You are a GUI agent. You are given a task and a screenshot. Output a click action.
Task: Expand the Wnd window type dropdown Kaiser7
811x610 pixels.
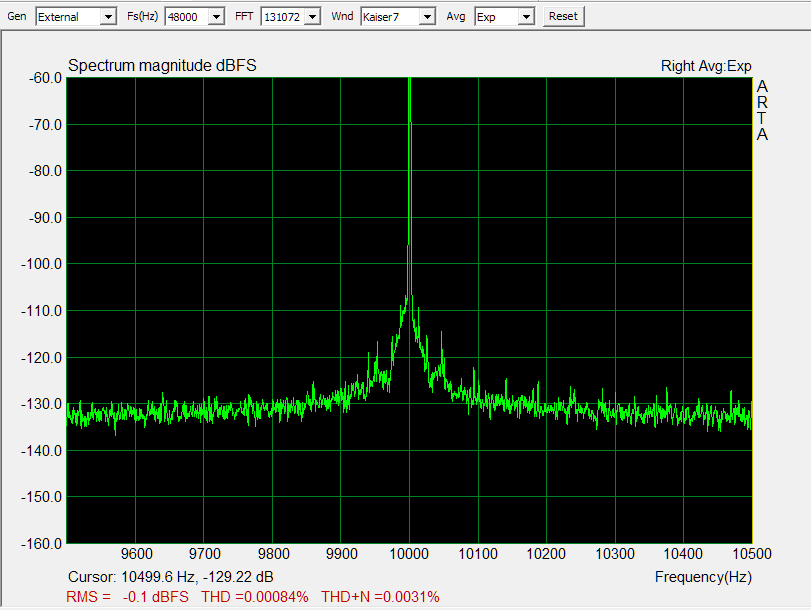click(398, 17)
